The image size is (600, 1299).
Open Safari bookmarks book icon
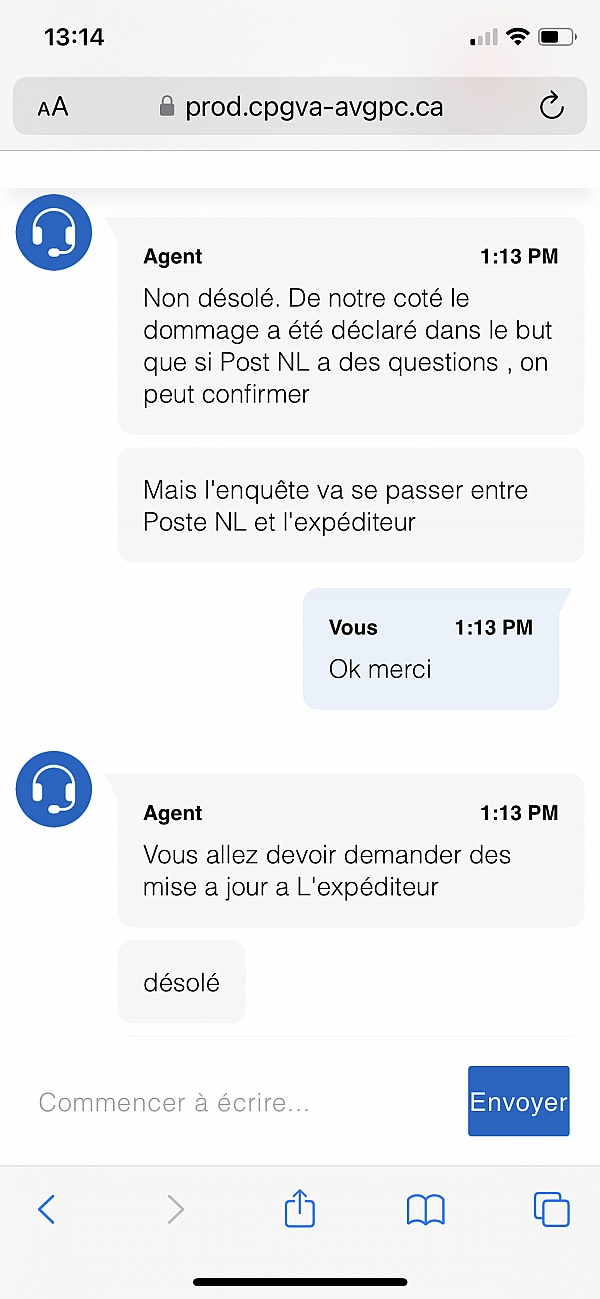click(426, 1210)
